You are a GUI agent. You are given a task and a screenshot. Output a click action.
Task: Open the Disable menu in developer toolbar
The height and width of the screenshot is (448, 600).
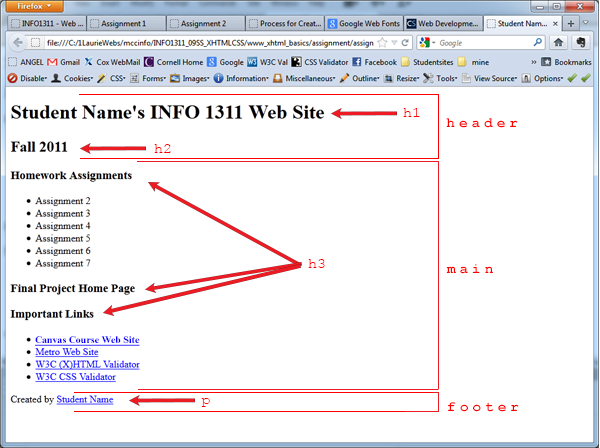[27, 78]
